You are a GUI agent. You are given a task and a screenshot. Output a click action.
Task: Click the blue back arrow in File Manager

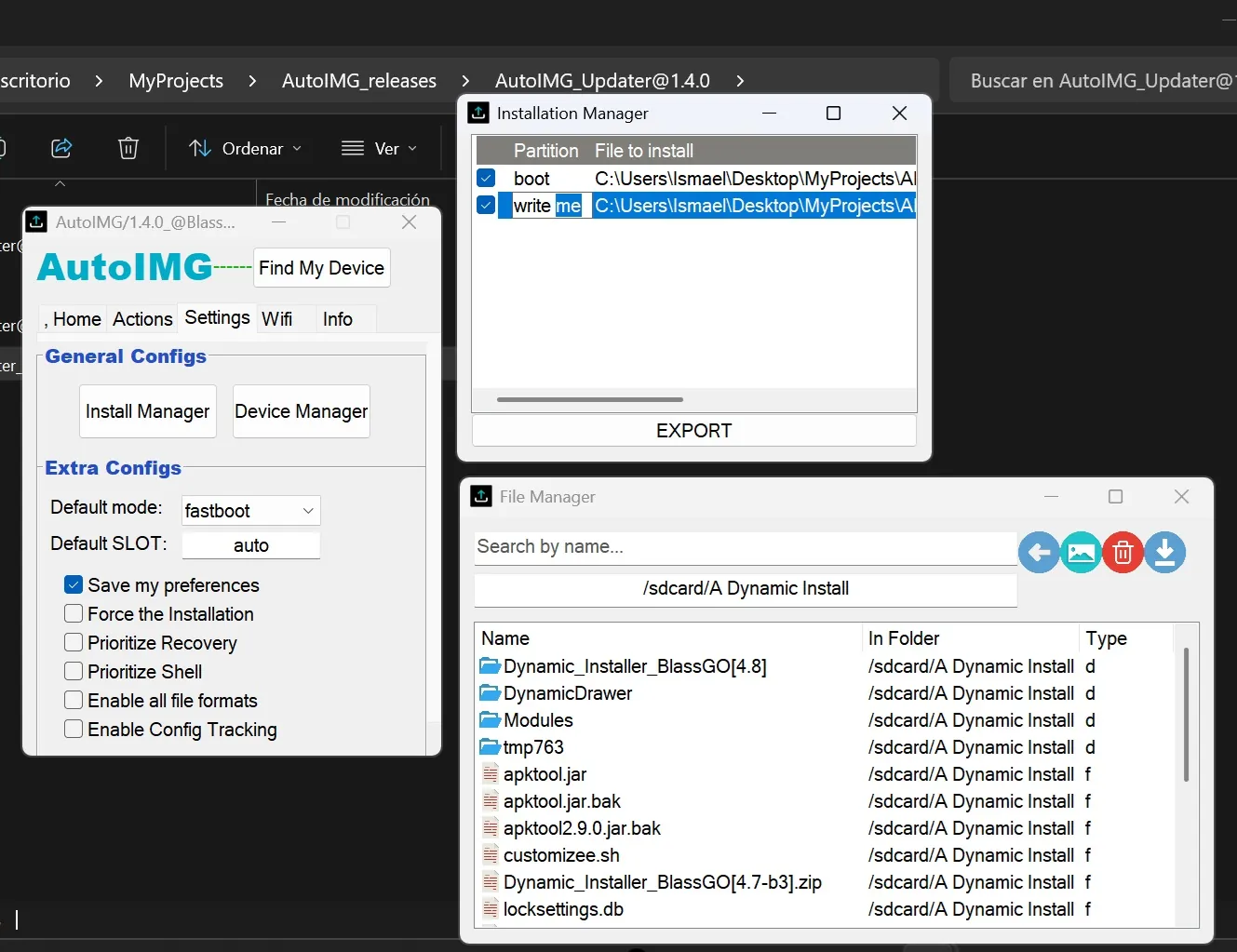point(1039,553)
